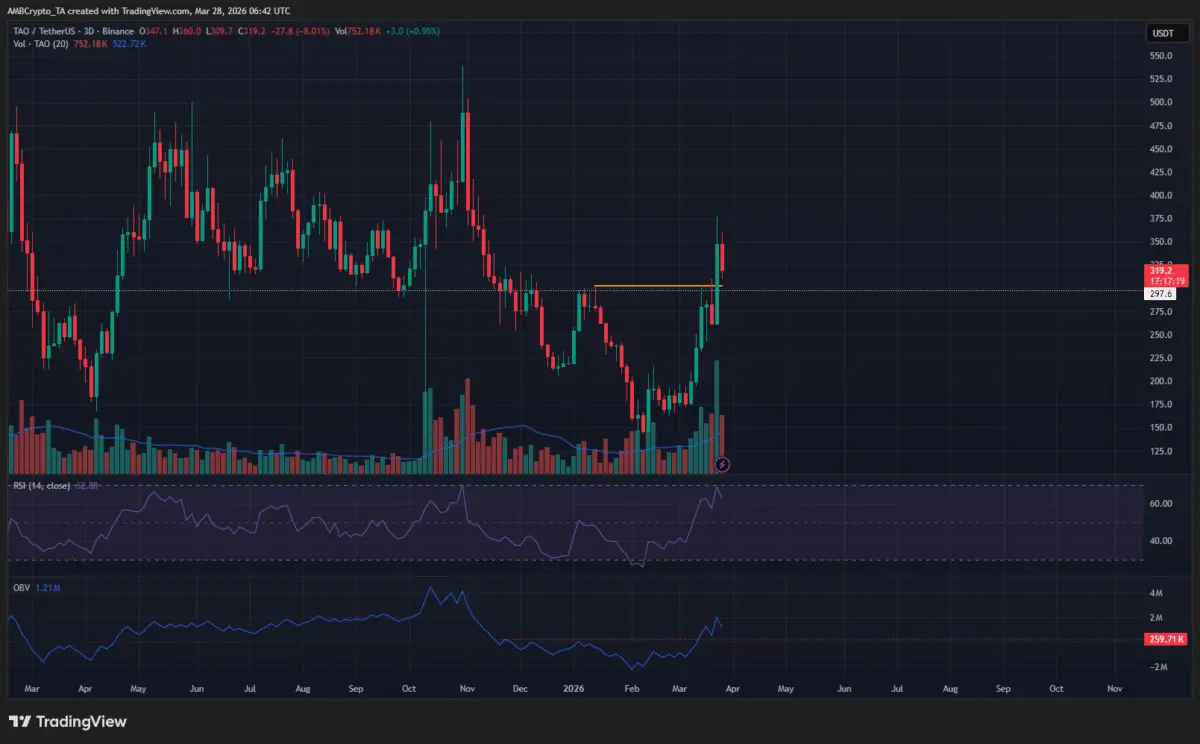The image size is (1200, 744).
Task: Click the 2026 label on the time axis
Action: coord(574,689)
